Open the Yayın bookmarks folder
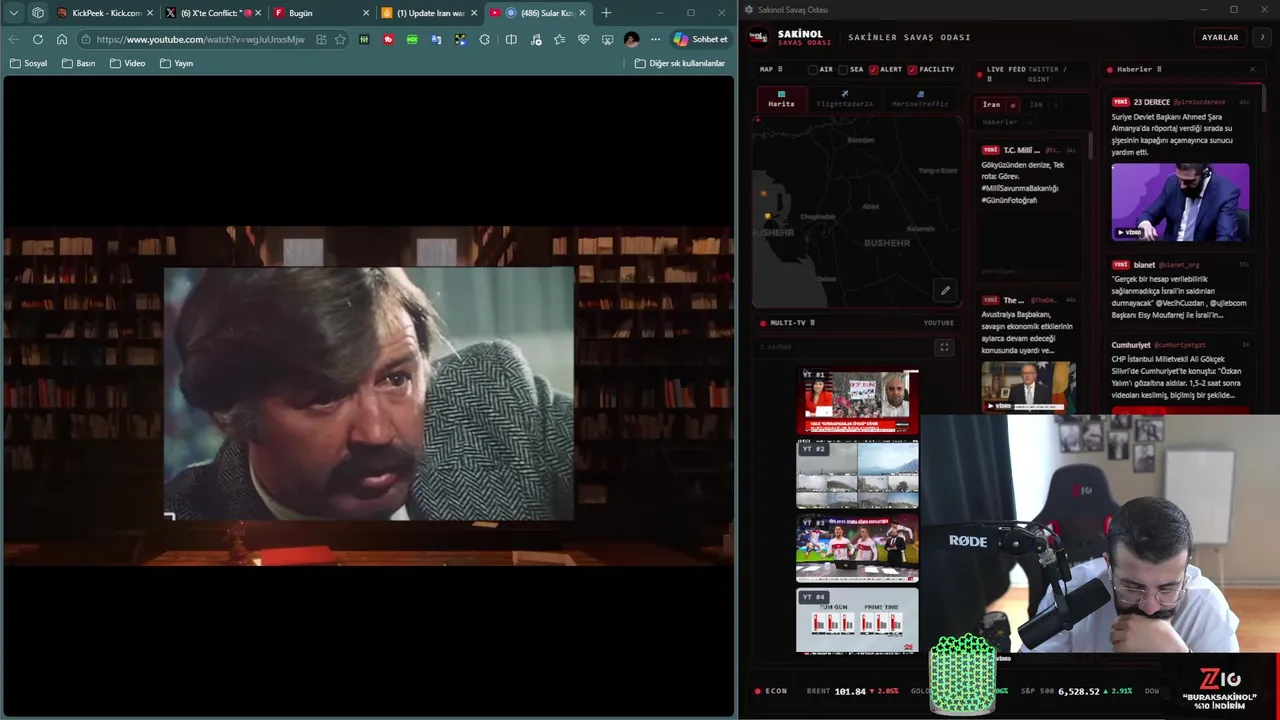This screenshot has width=1280, height=720. pyautogui.click(x=177, y=63)
